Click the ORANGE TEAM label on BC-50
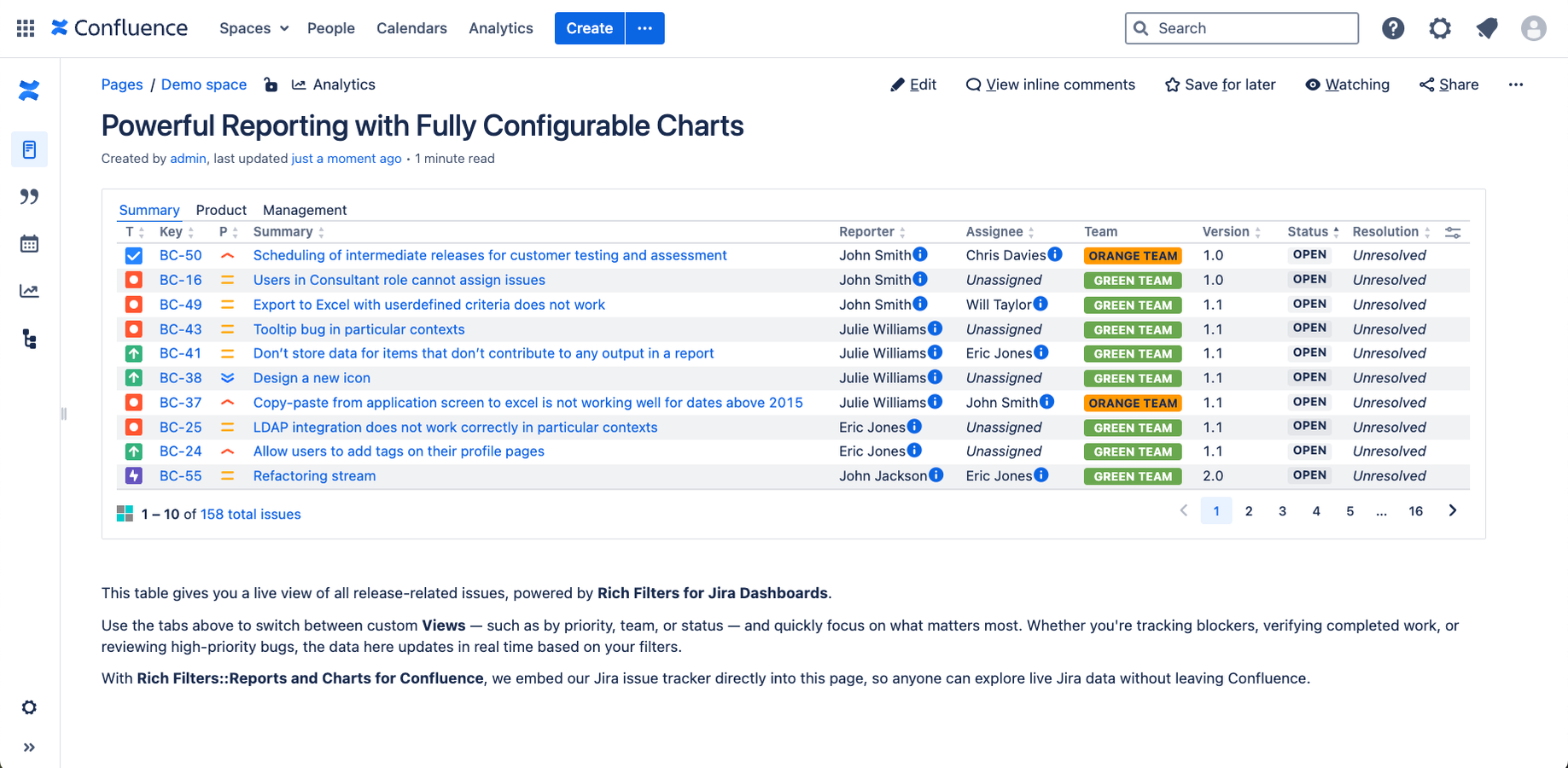Viewport: 1568px width, 768px height. coord(1133,255)
